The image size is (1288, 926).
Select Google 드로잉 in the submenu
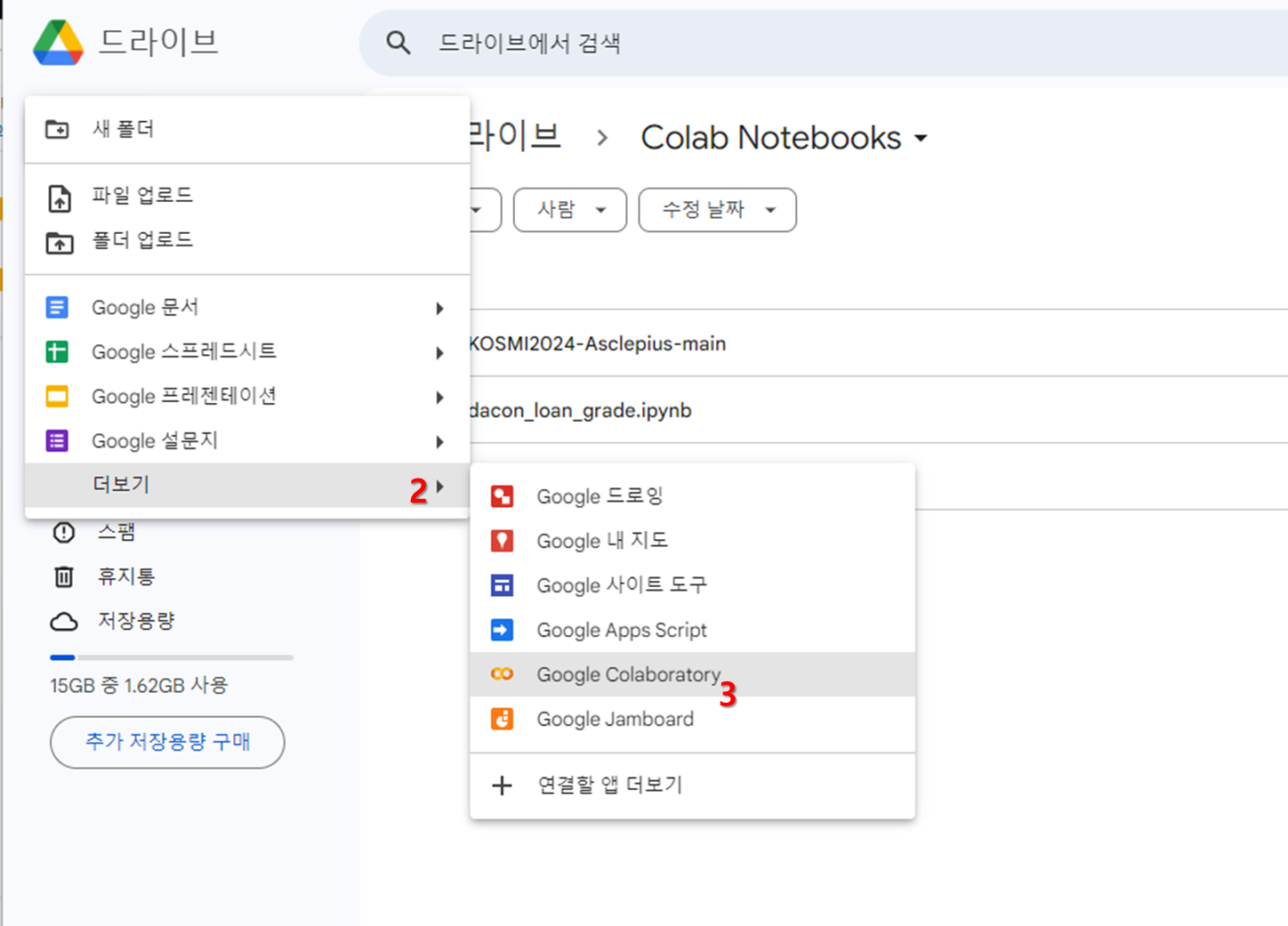coord(692,496)
